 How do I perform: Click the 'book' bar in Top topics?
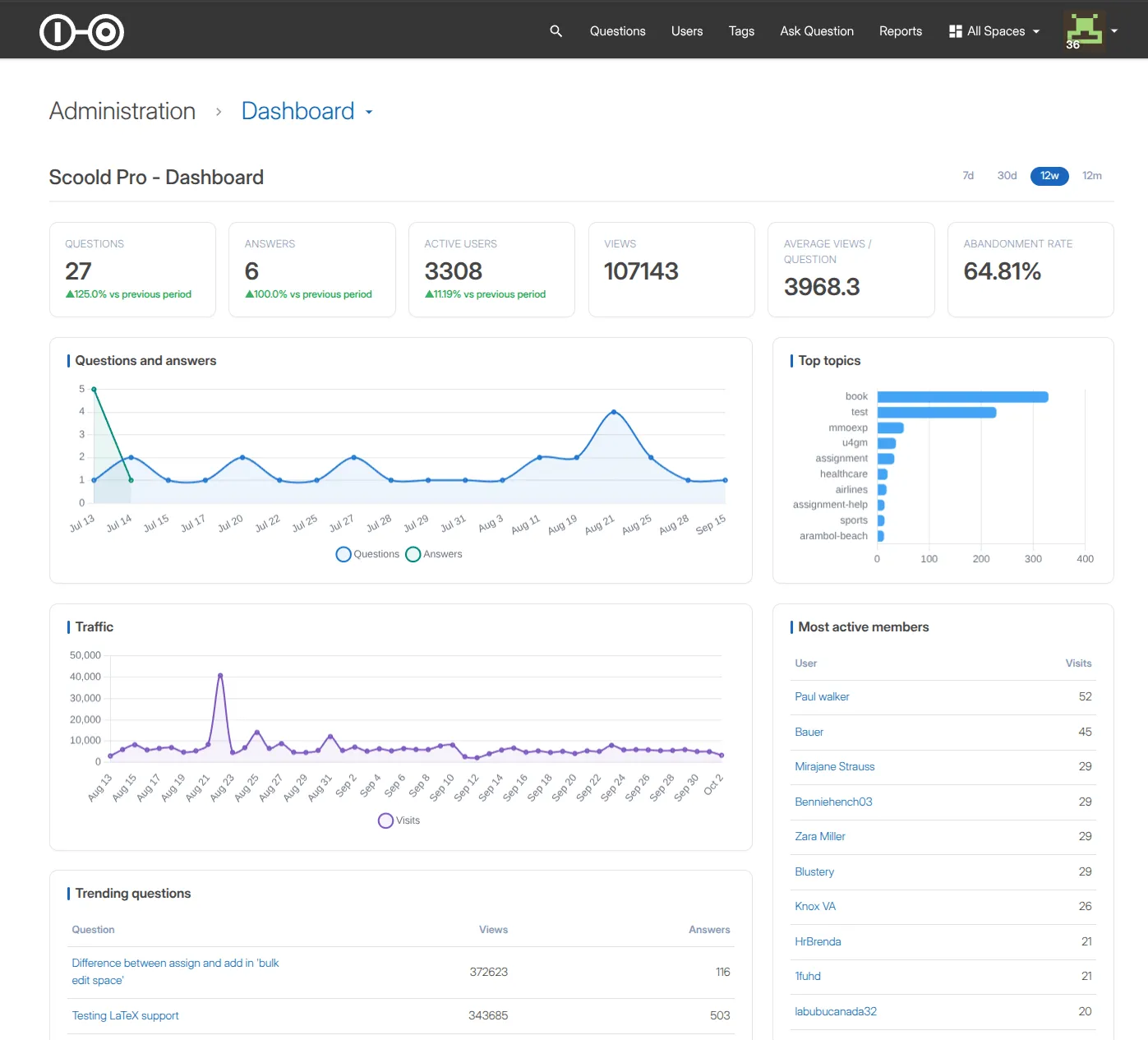pos(962,397)
